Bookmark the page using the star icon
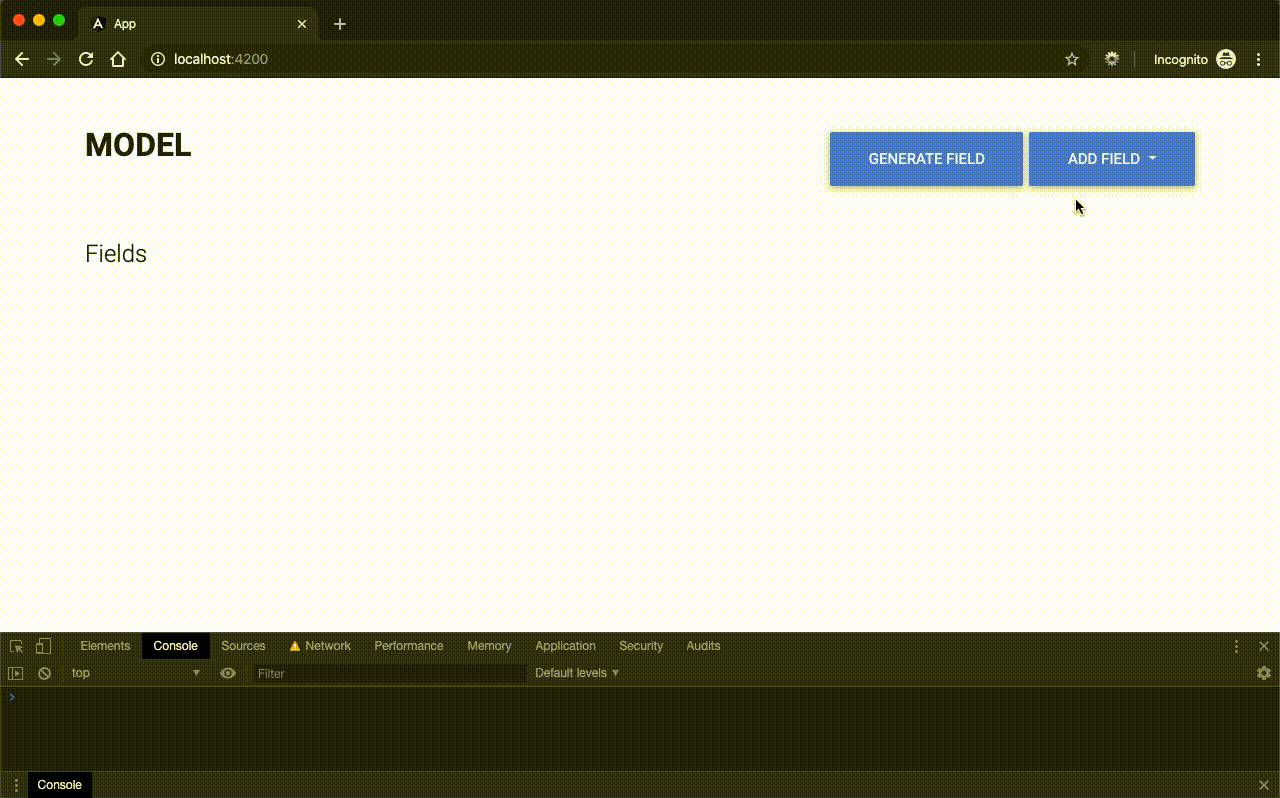 pyautogui.click(x=1071, y=59)
